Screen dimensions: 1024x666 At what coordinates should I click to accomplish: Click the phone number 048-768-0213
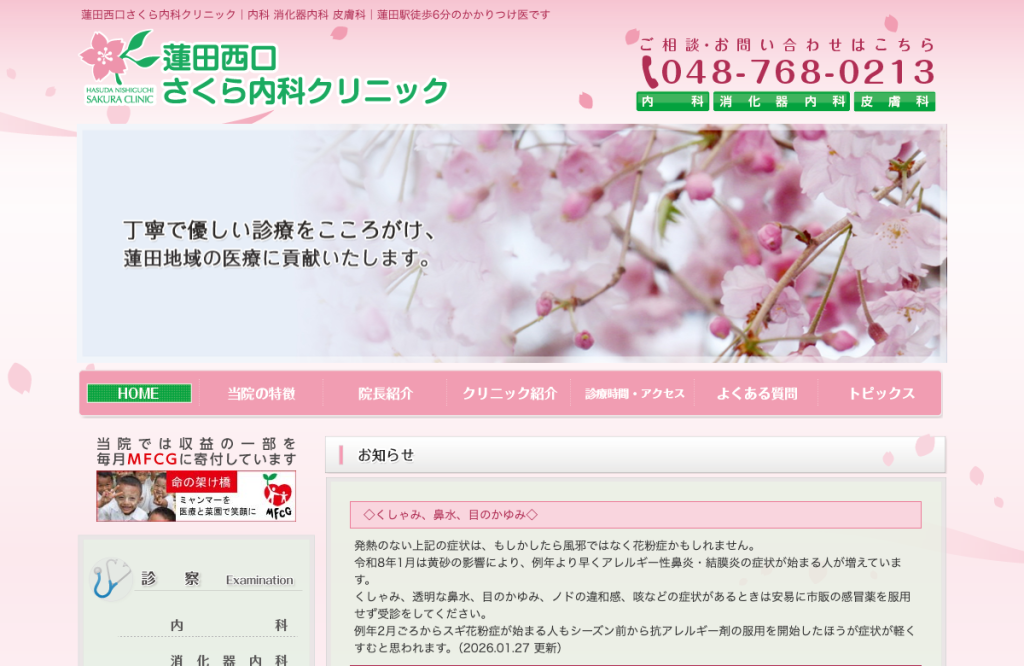tap(798, 72)
